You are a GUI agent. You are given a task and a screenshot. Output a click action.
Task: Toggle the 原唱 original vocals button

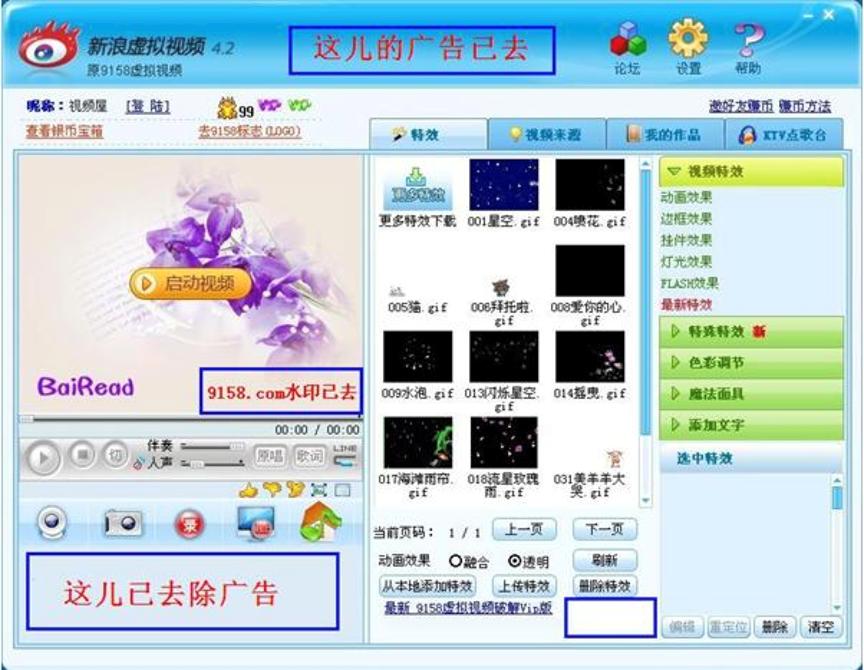[269, 453]
